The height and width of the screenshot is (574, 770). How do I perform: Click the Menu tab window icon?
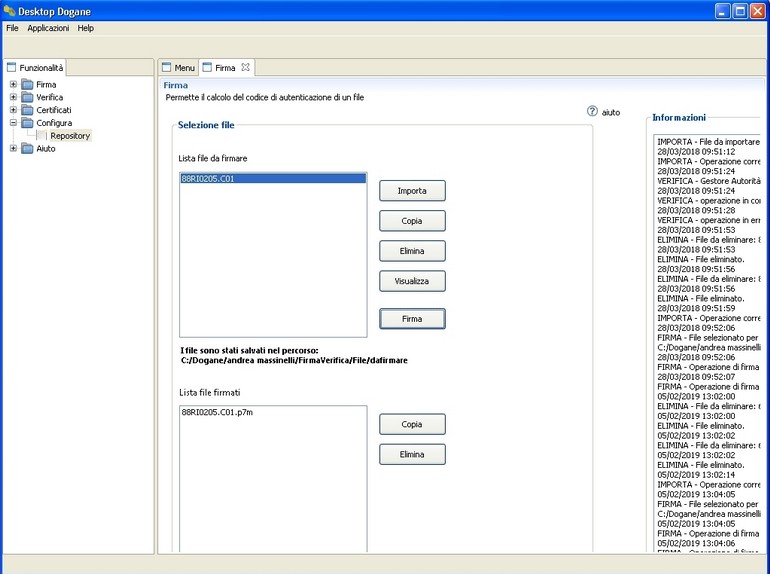tap(166, 67)
